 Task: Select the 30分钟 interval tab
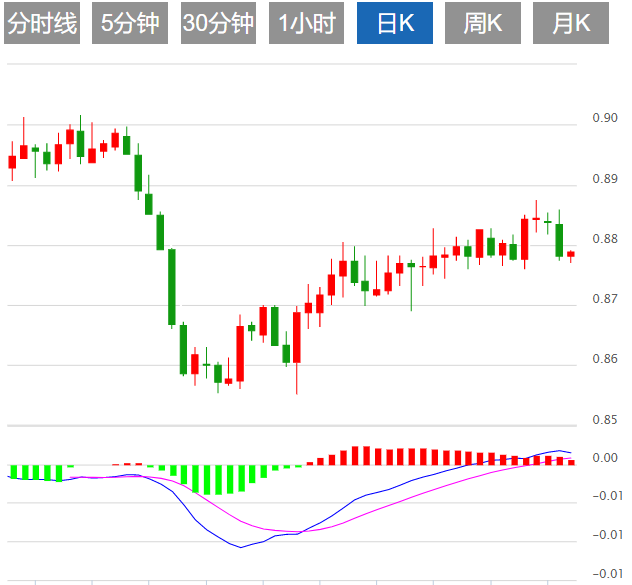[x=218, y=23]
